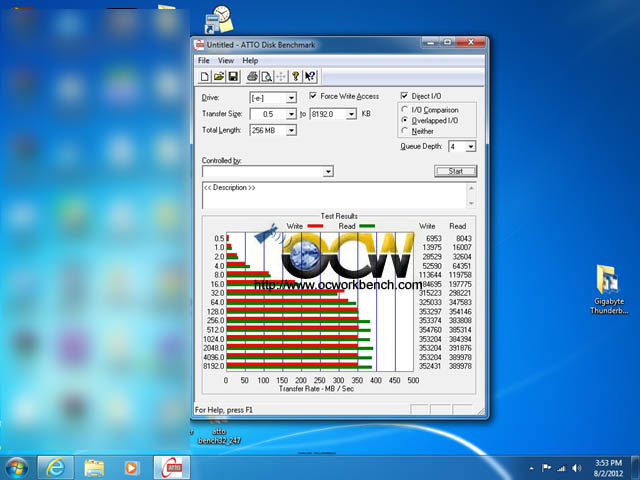The height and width of the screenshot is (480, 640).
Task: Click write value 6953 in results
Action: point(433,238)
